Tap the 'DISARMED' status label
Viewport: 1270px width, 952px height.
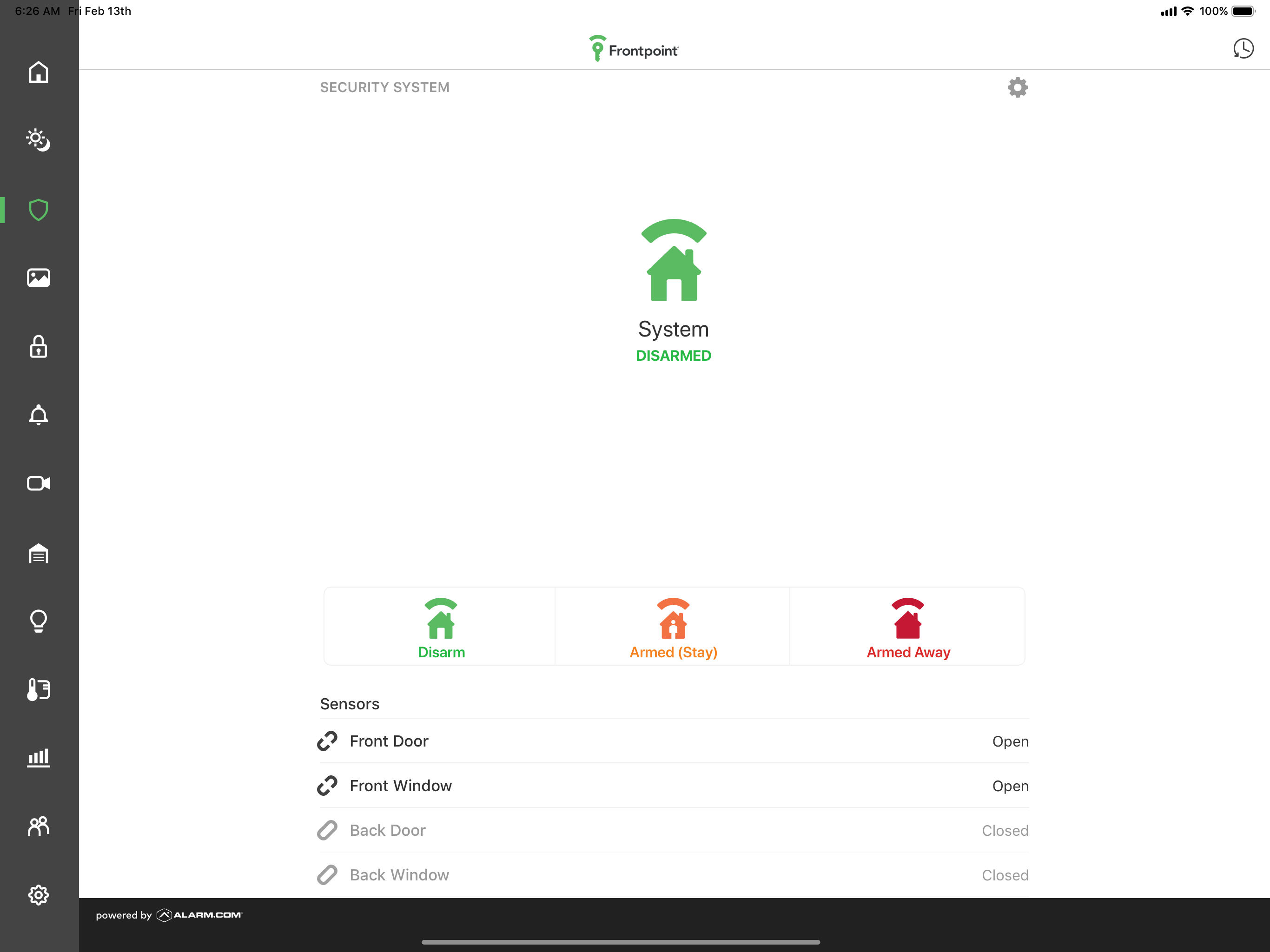point(674,356)
